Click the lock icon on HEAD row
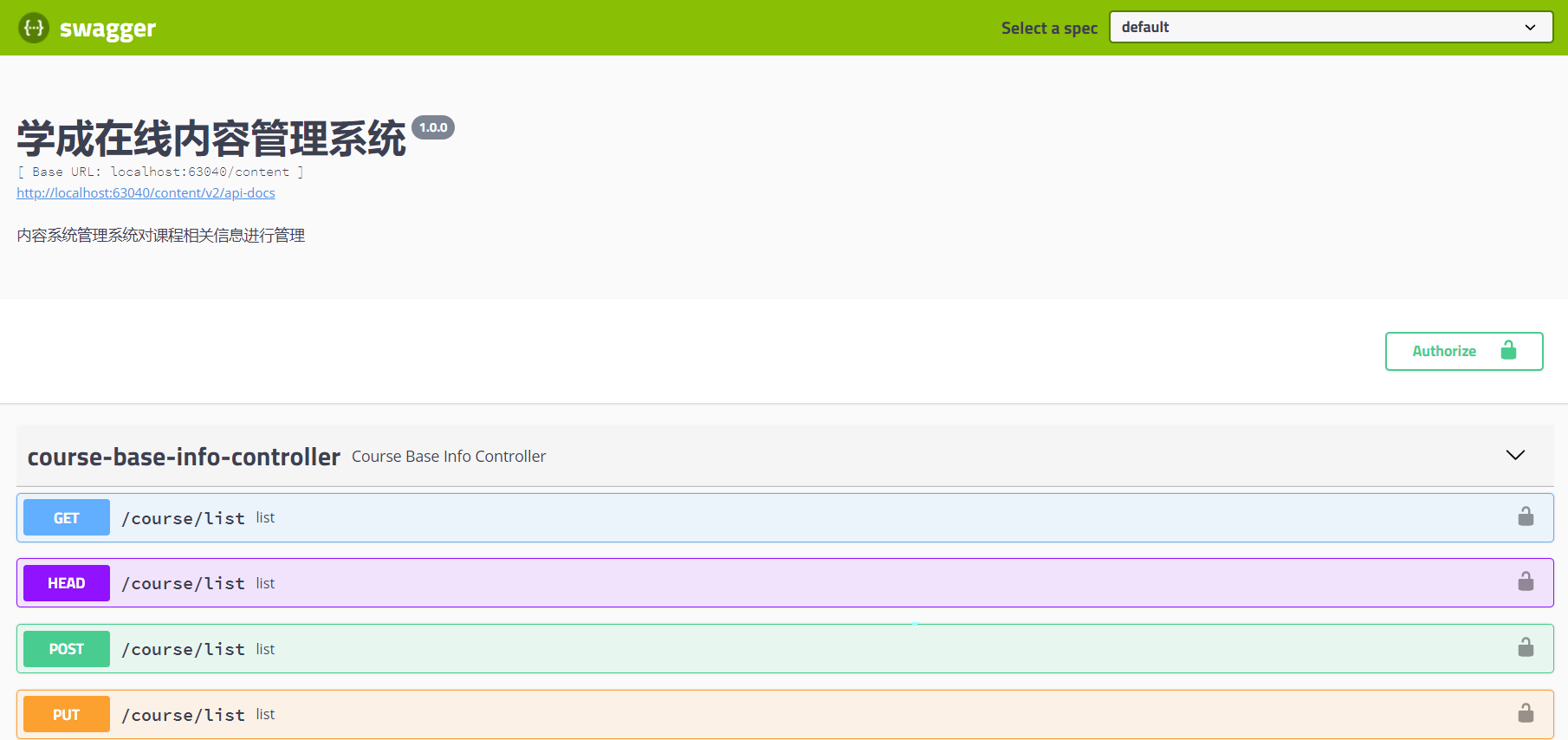Image resolution: width=1568 pixels, height=740 pixels. click(x=1526, y=581)
